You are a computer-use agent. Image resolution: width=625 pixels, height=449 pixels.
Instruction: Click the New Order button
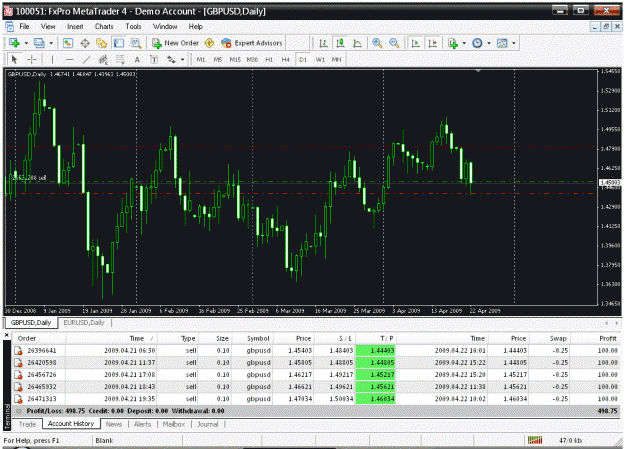click(175, 43)
